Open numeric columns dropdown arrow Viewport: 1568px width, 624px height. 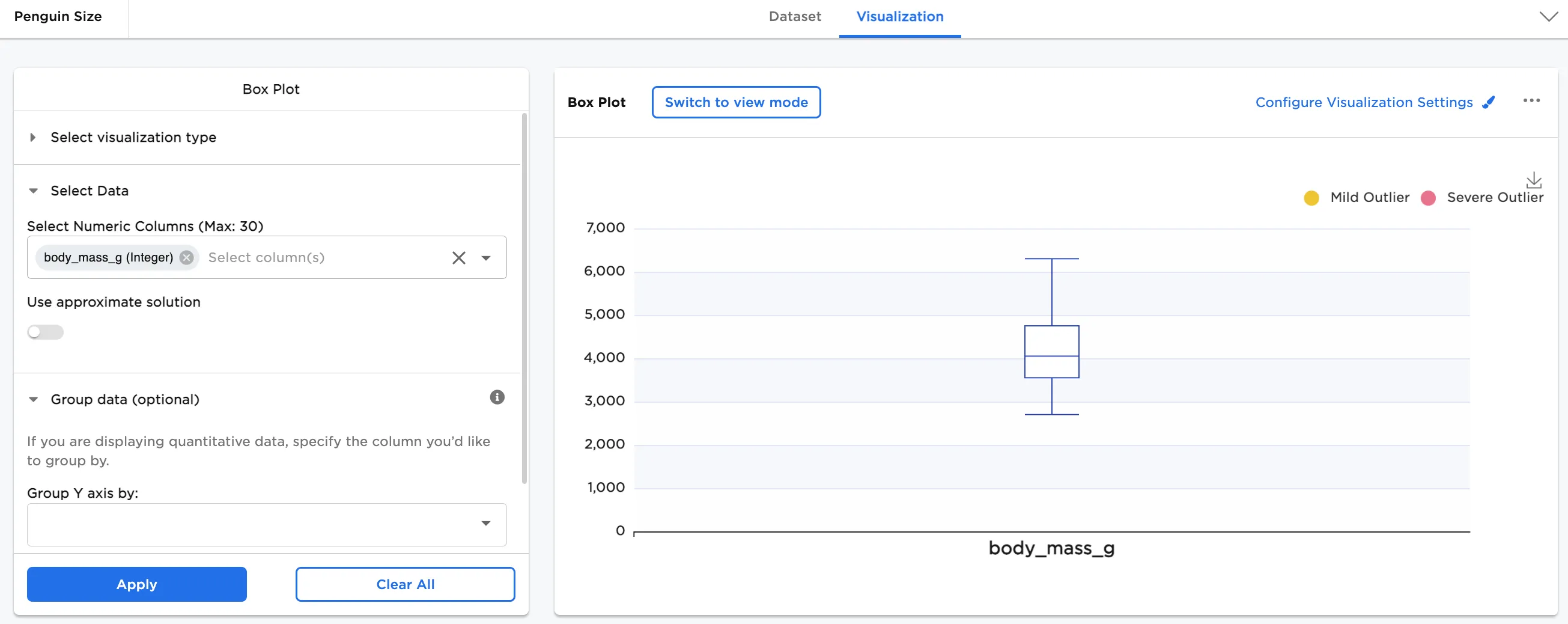tap(486, 258)
